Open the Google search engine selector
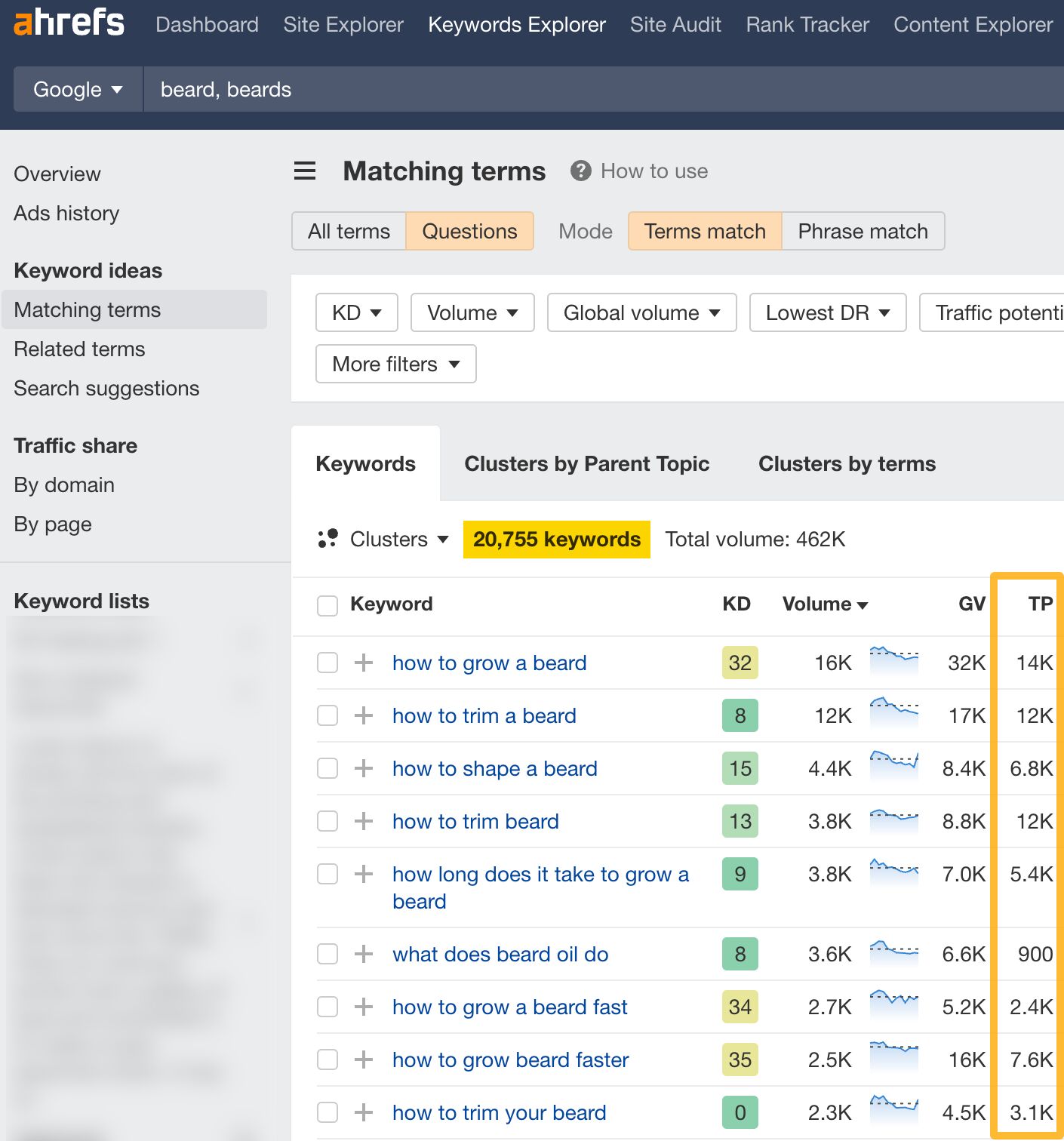Screen dimensions: 1064x1141 coord(76,89)
